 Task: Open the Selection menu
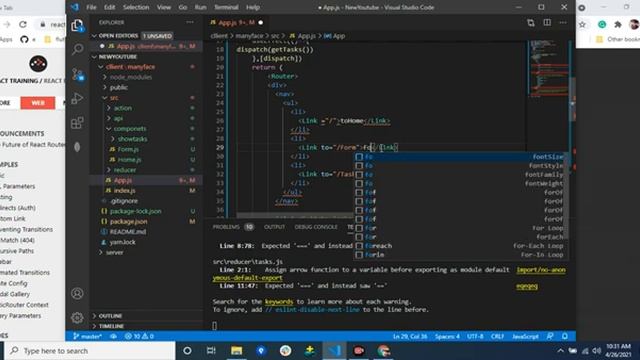pyautogui.click(x=136, y=7)
